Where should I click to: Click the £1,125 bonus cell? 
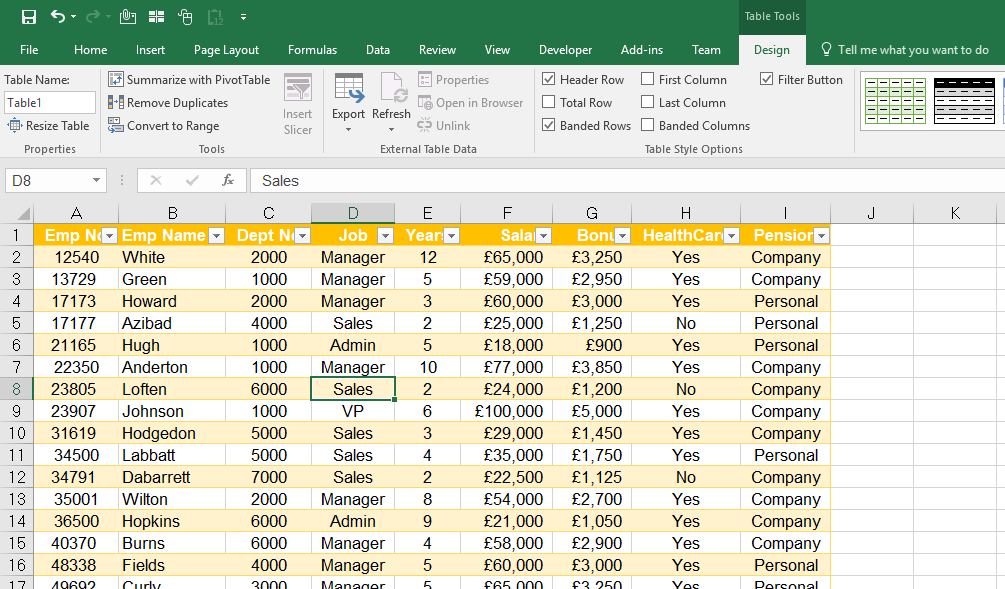pos(592,477)
